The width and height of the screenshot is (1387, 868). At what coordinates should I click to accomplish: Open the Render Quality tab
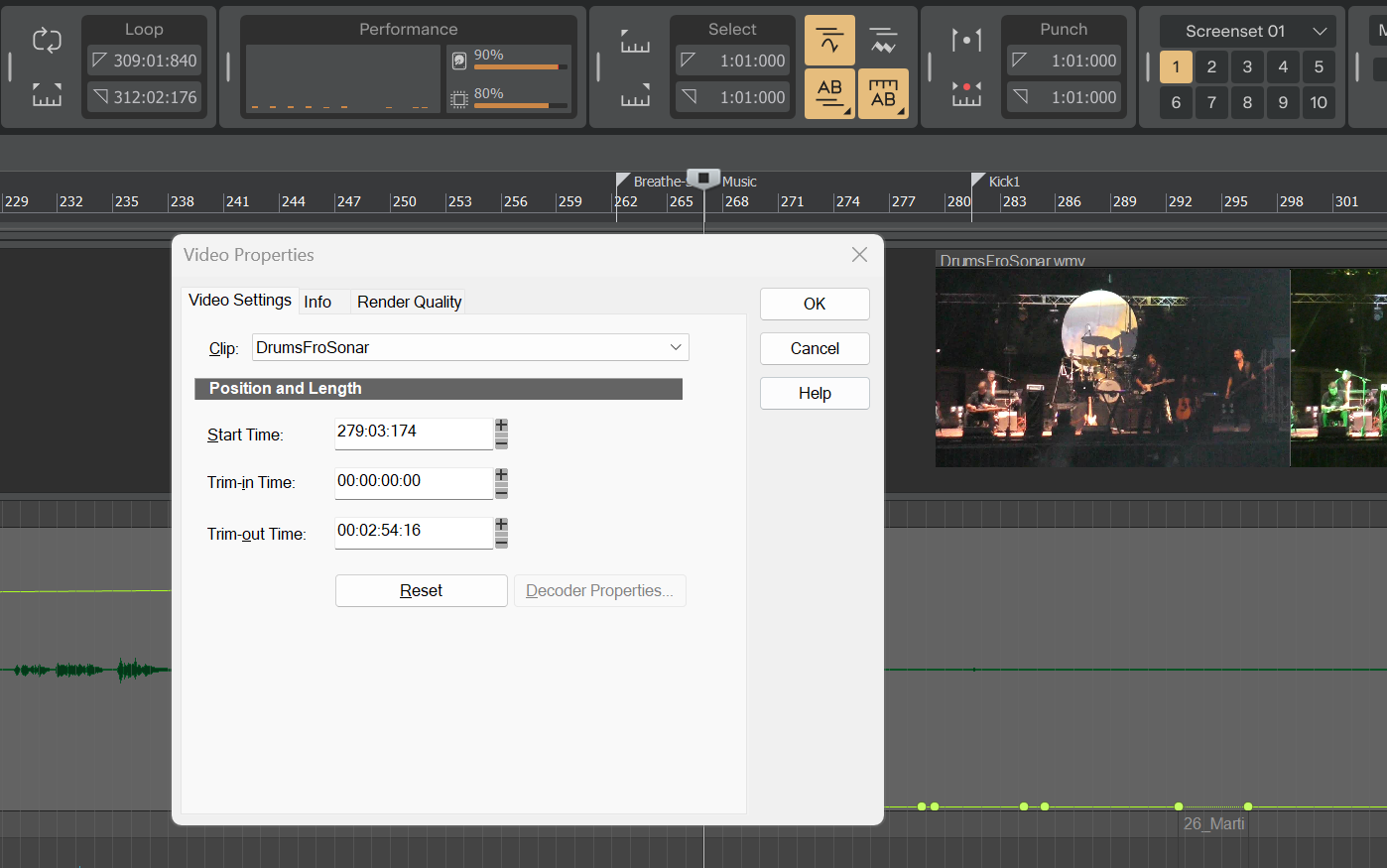pos(409,302)
